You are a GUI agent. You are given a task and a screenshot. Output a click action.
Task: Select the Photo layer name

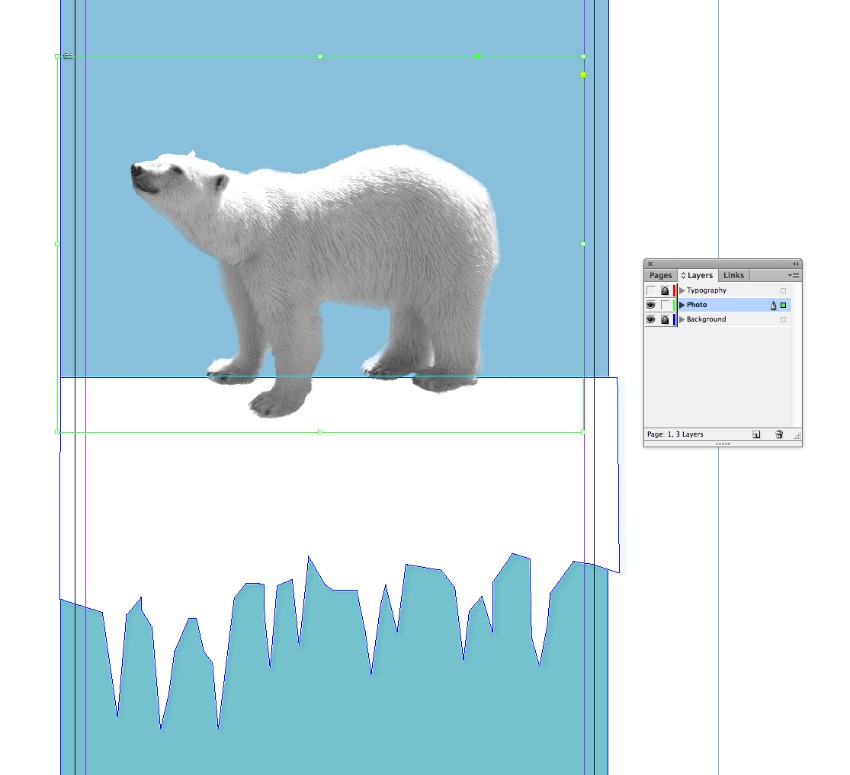click(697, 305)
